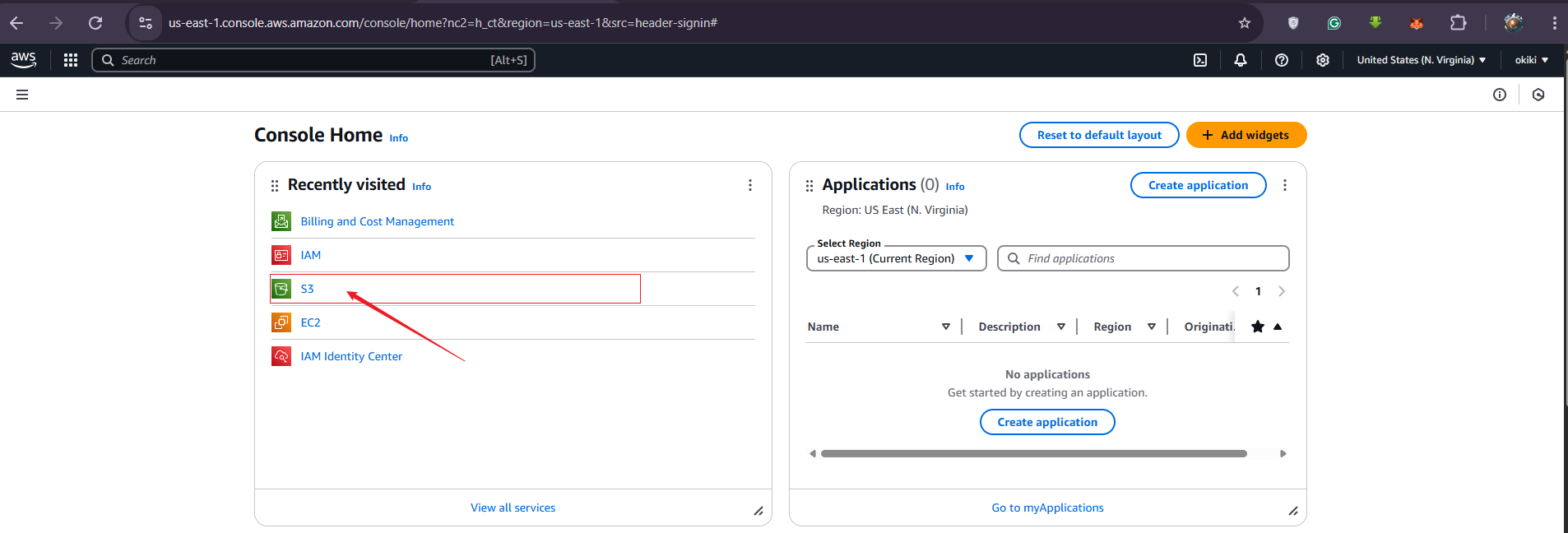Click Info link beside Applications
This screenshot has height=533, width=1568.
pos(955,187)
